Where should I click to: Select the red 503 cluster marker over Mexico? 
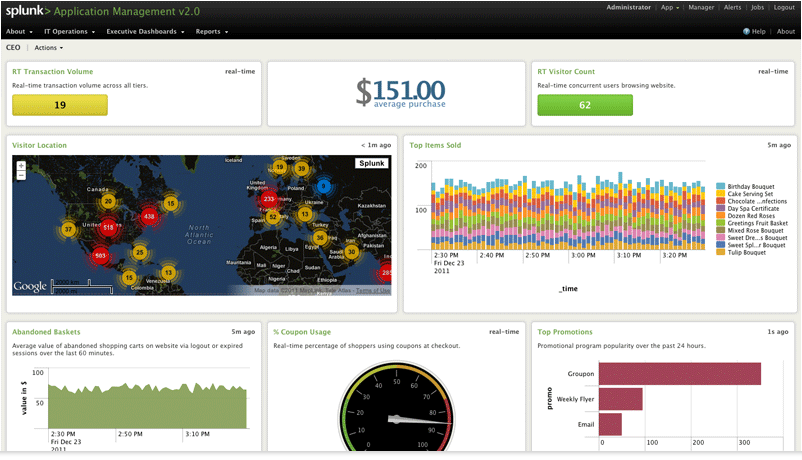click(x=100, y=255)
